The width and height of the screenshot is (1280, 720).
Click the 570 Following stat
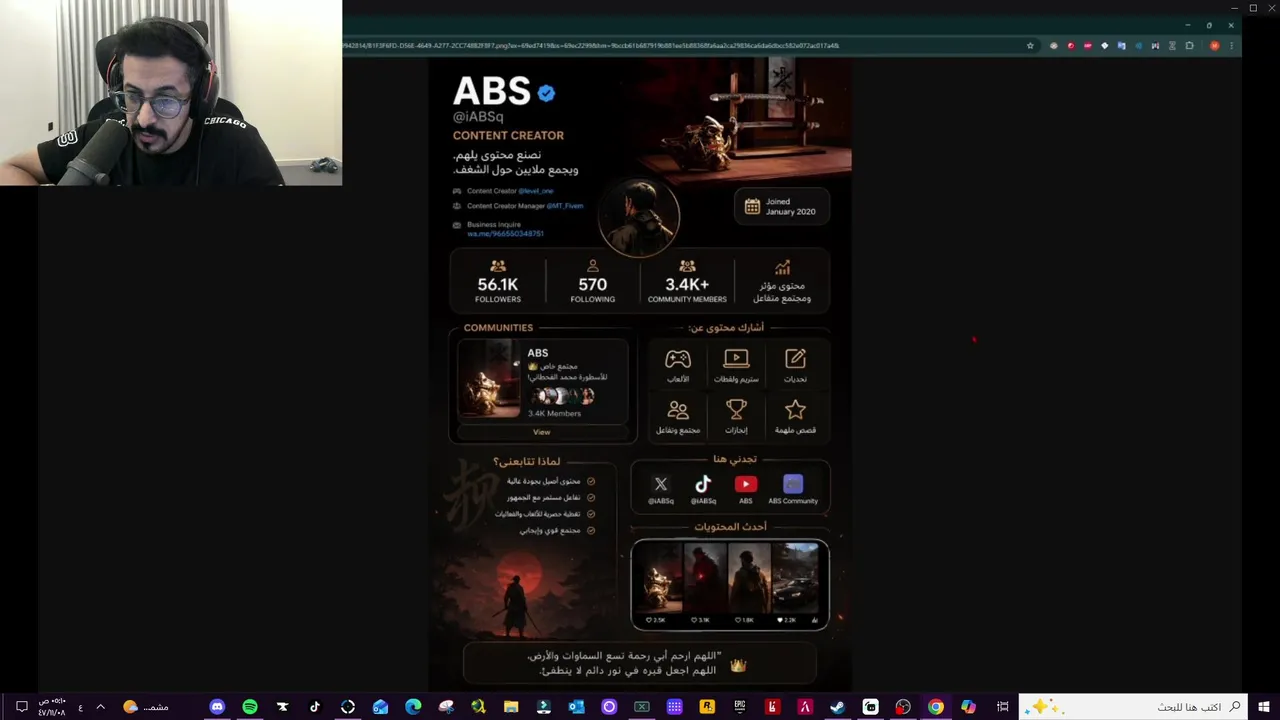(592, 281)
